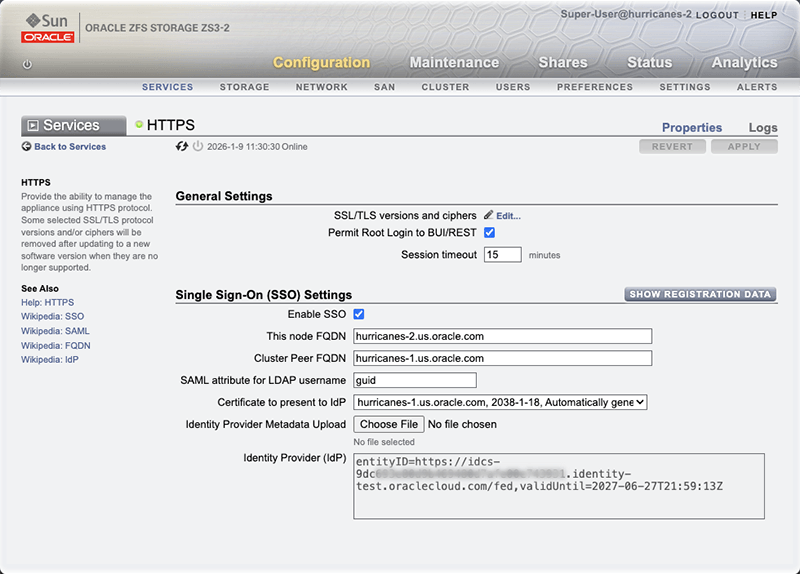Image resolution: width=800 pixels, height=574 pixels.
Task: Click the Edit... link for SSL/TLS ciphers
Action: [x=508, y=216]
